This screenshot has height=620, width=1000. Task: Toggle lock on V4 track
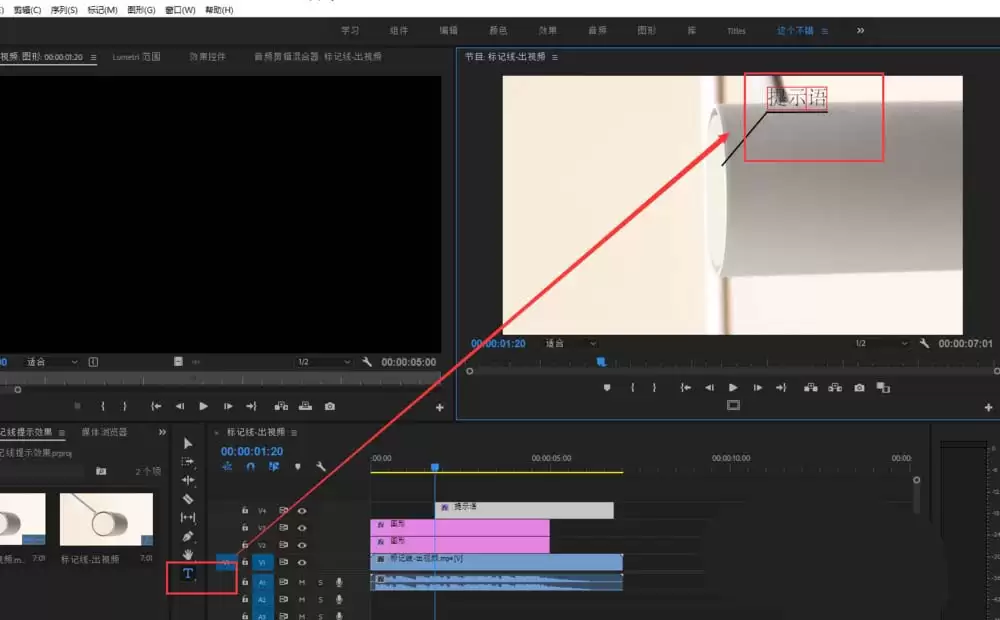point(245,510)
